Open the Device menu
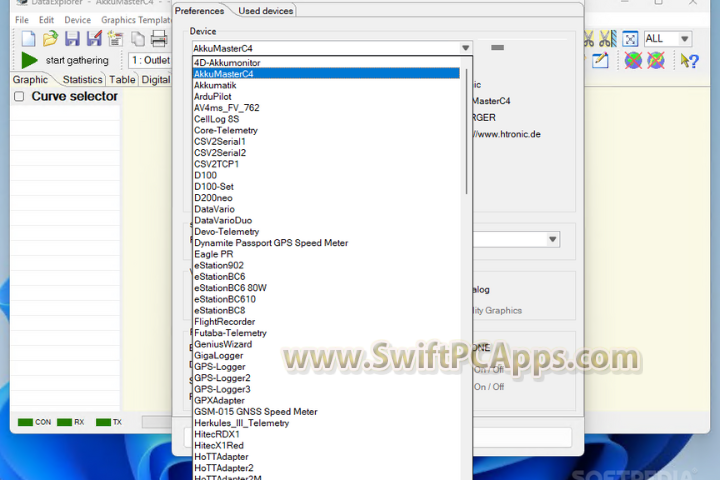This screenshot has width=720, height=480. tap(77, 20)
